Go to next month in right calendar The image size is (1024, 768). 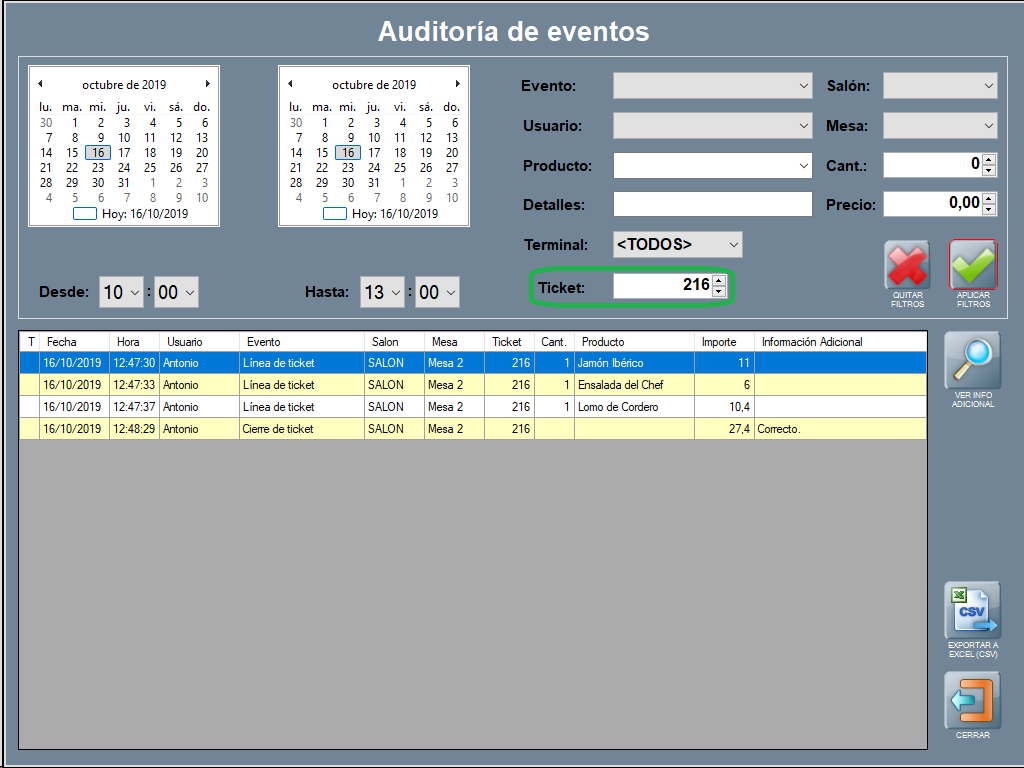(x=458, y=84)
